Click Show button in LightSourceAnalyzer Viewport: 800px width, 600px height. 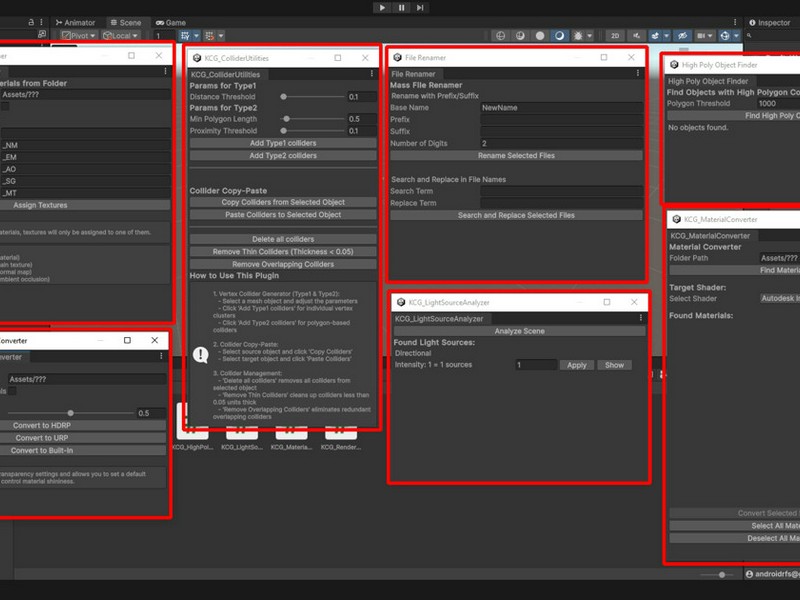pyautogui.click(x=614, y=365)
